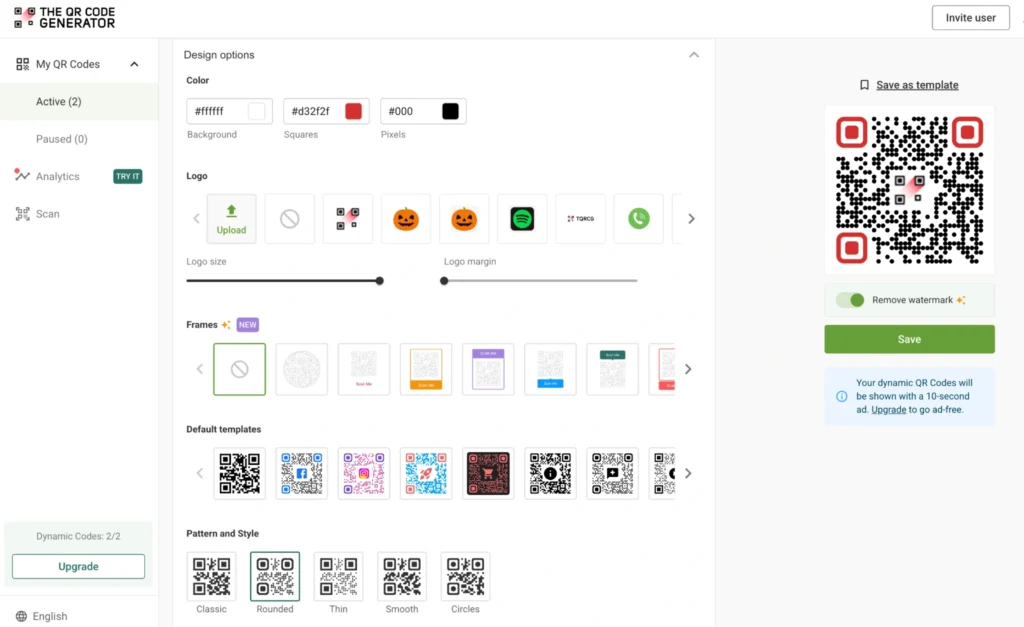Select the TQRCG text logo
The width and height of the screenshot is (1024, 627).
(581, 219)
